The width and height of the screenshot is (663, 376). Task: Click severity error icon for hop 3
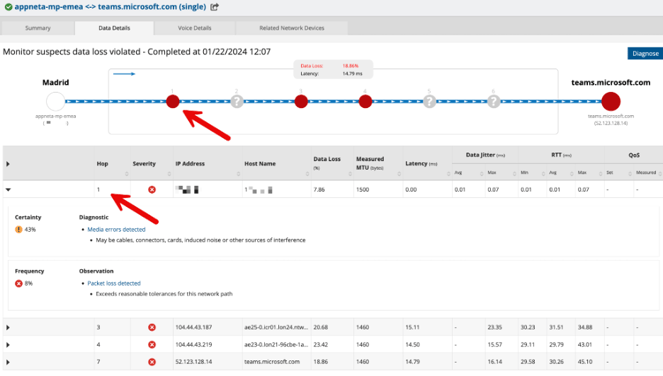point(152,327)
